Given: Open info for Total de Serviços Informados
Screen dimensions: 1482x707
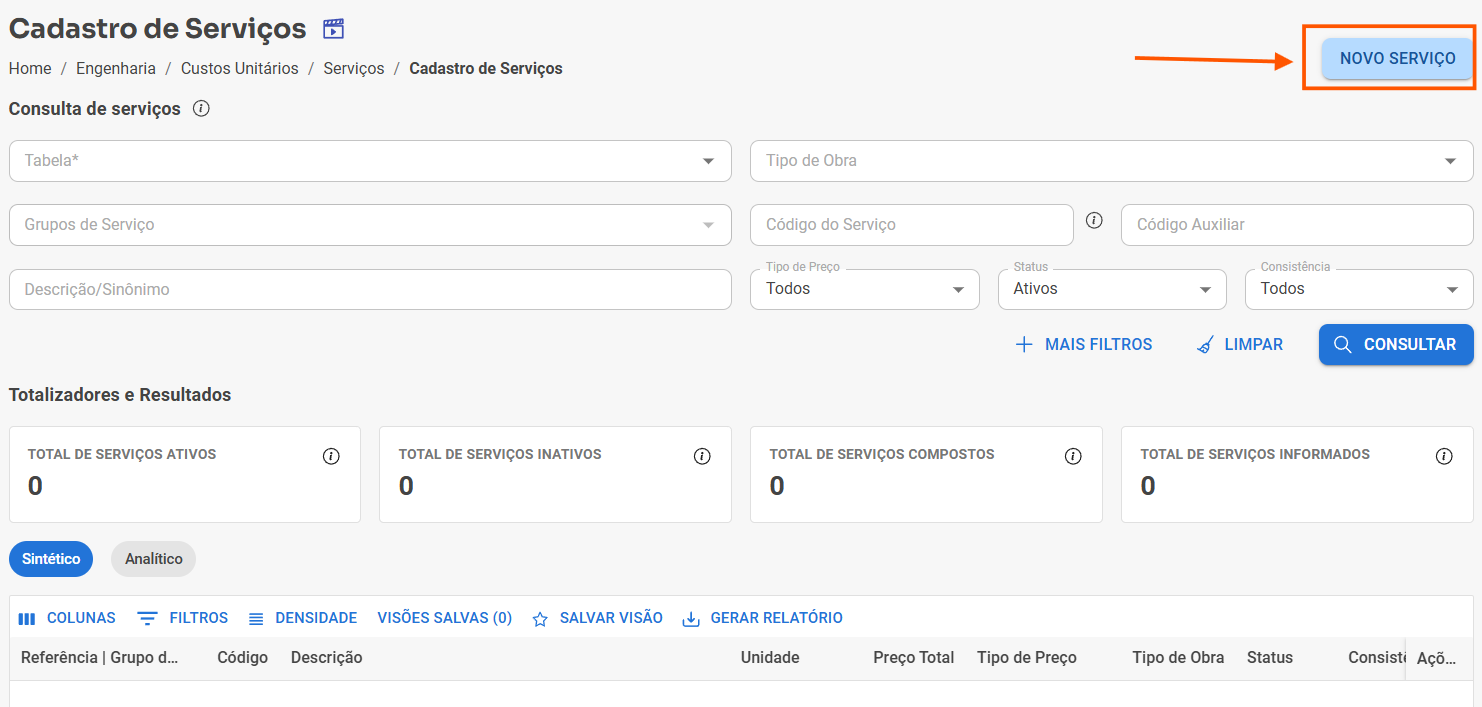Looking at the screenshot, I should point(1444,456).
